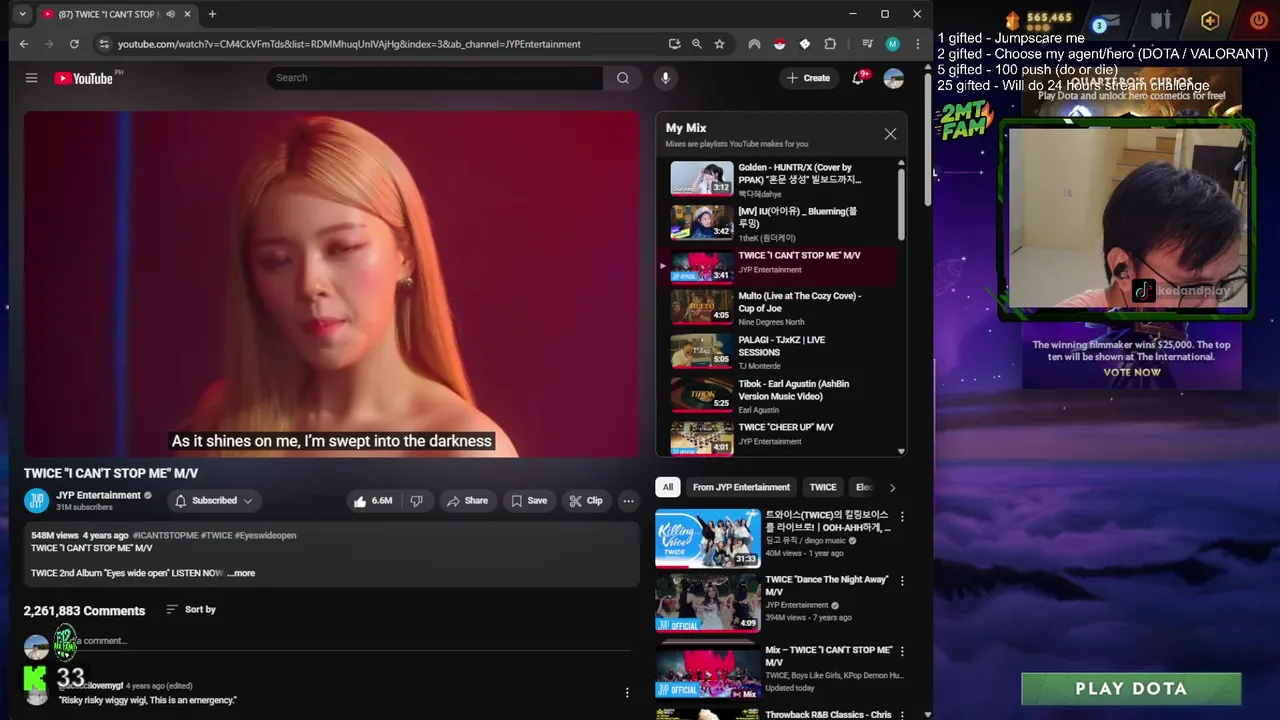Image resolution: width=1280 pixels, height=720 pixels.
Task: Open options for Dance The Night Away video
Action: (x=902, y=581)
